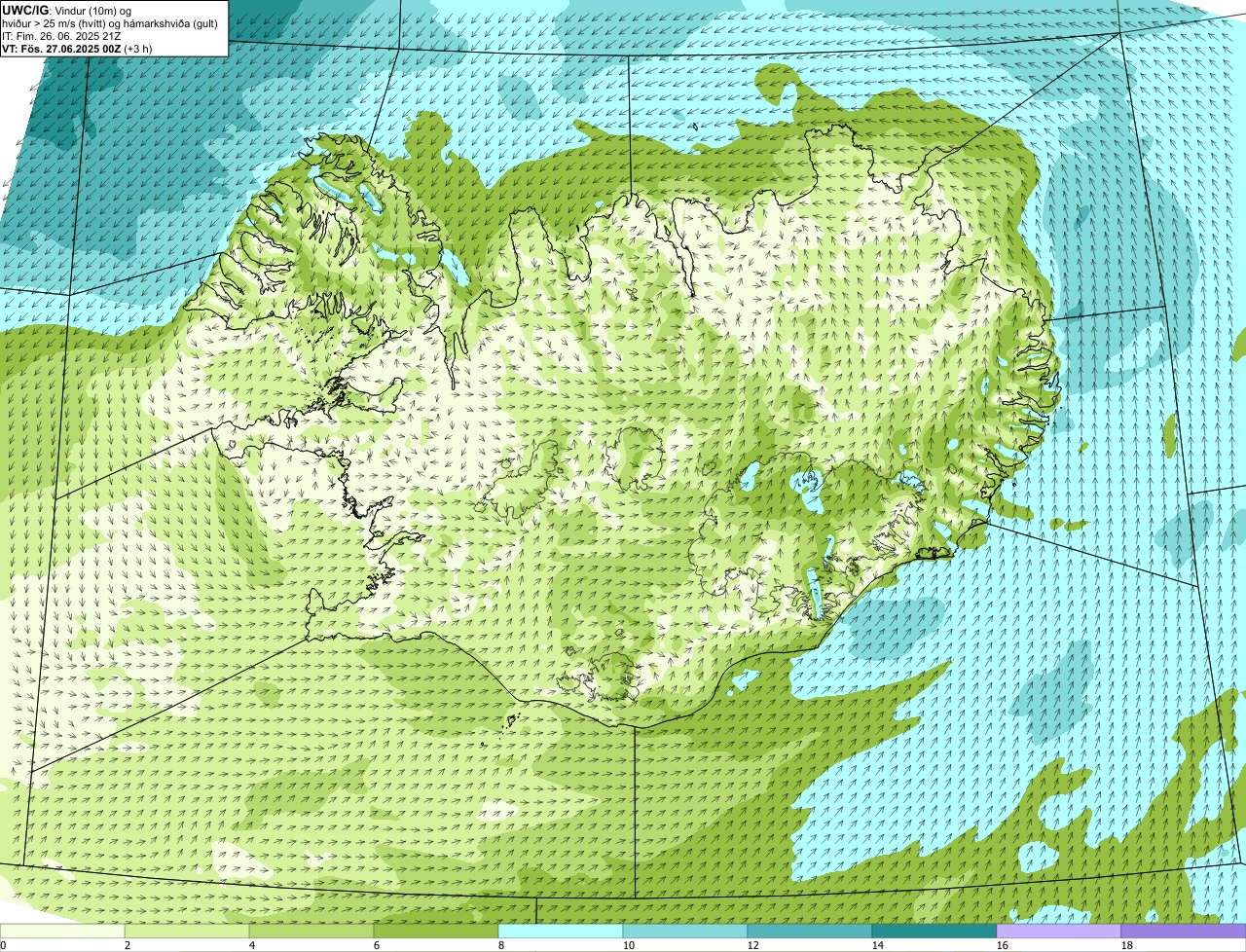This screenshot has height=952, width=1246.
Task: Click the 0–2 m/s pale yellow legend swatch
Action: (63, 931)
